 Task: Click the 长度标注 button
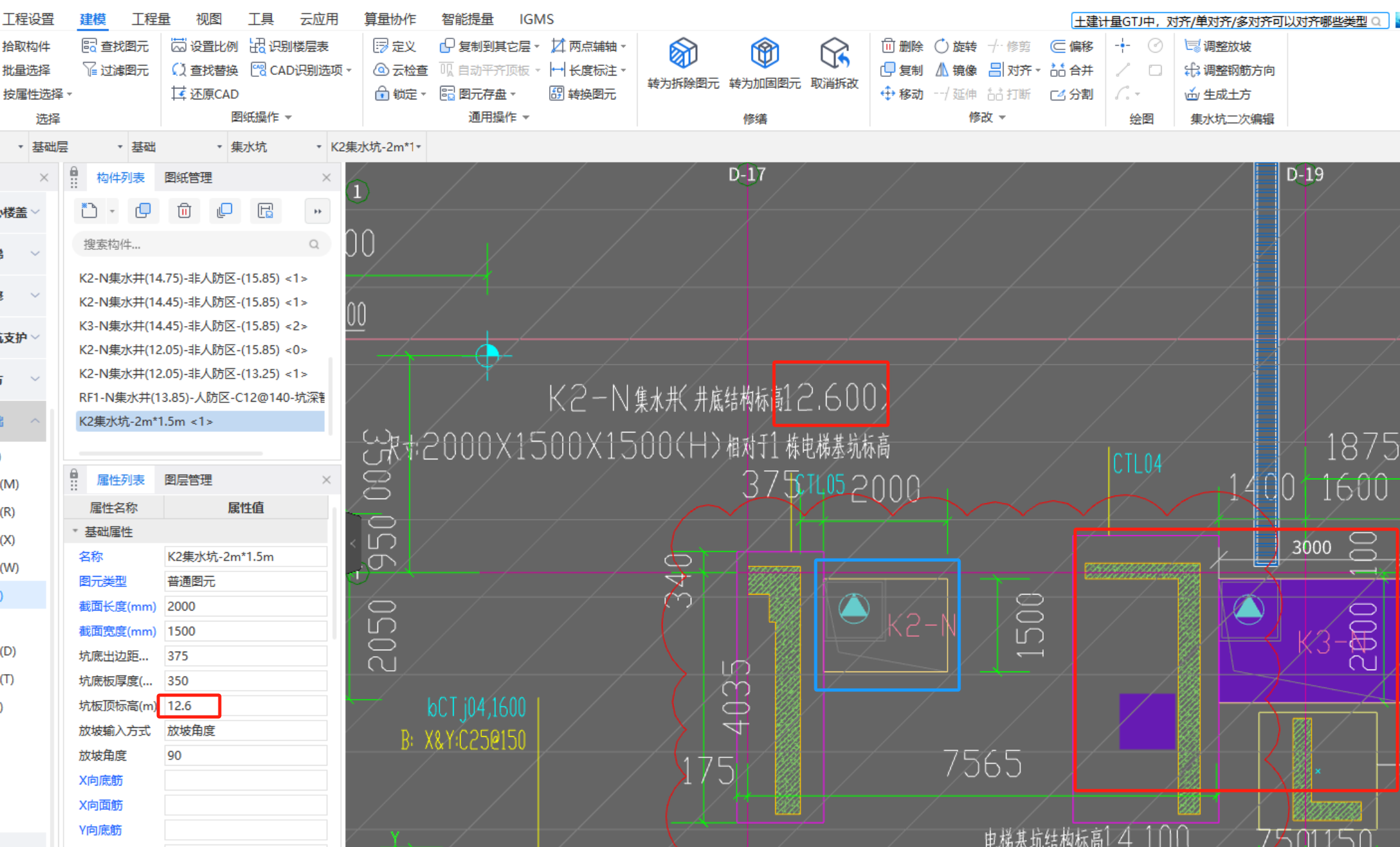pyautogui.click(x=588, y=70)
